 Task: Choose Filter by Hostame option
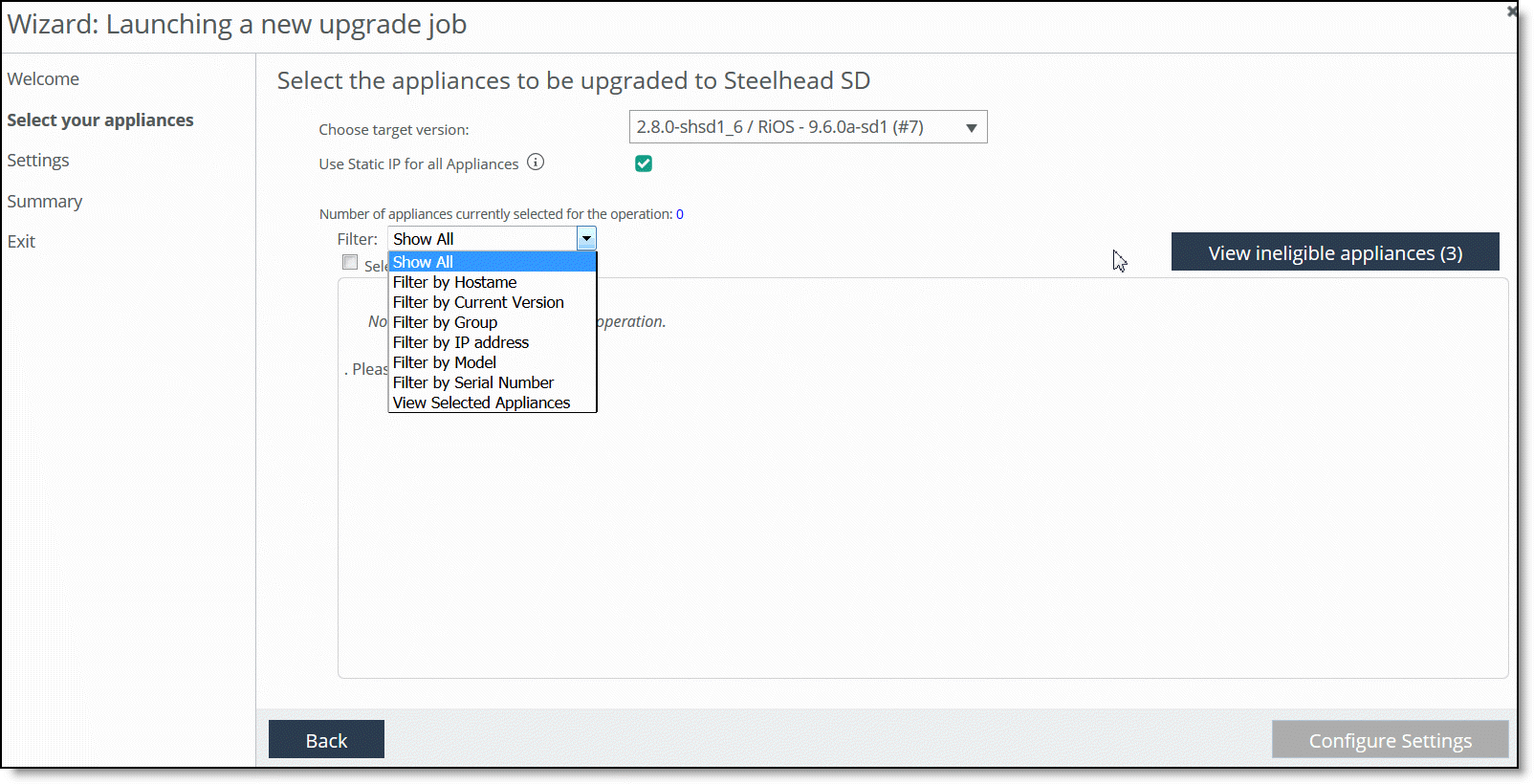[492, 282]
